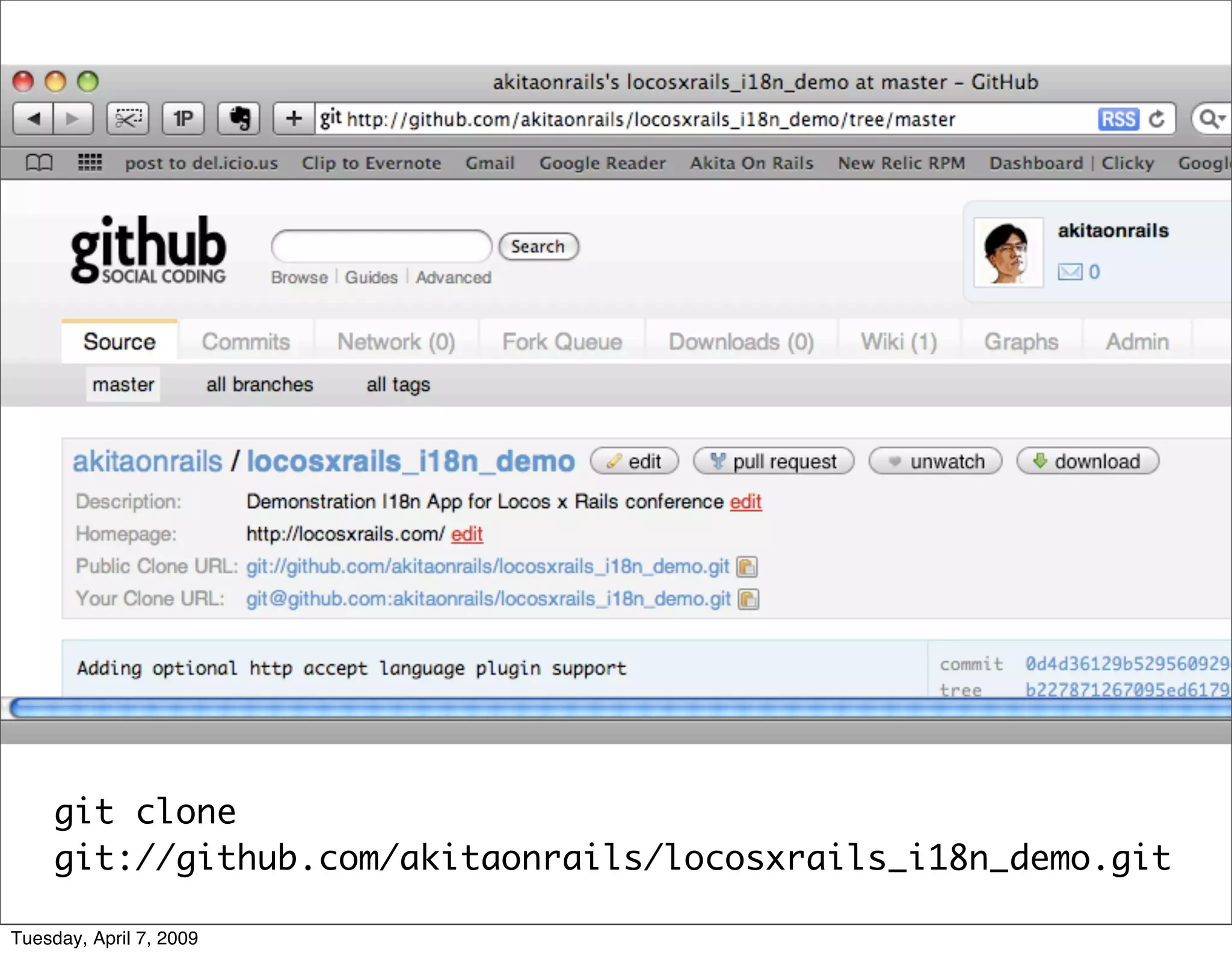
Task: Open the Wiki (1) tab
Action: pyautogui.click(x=899, y=342)
